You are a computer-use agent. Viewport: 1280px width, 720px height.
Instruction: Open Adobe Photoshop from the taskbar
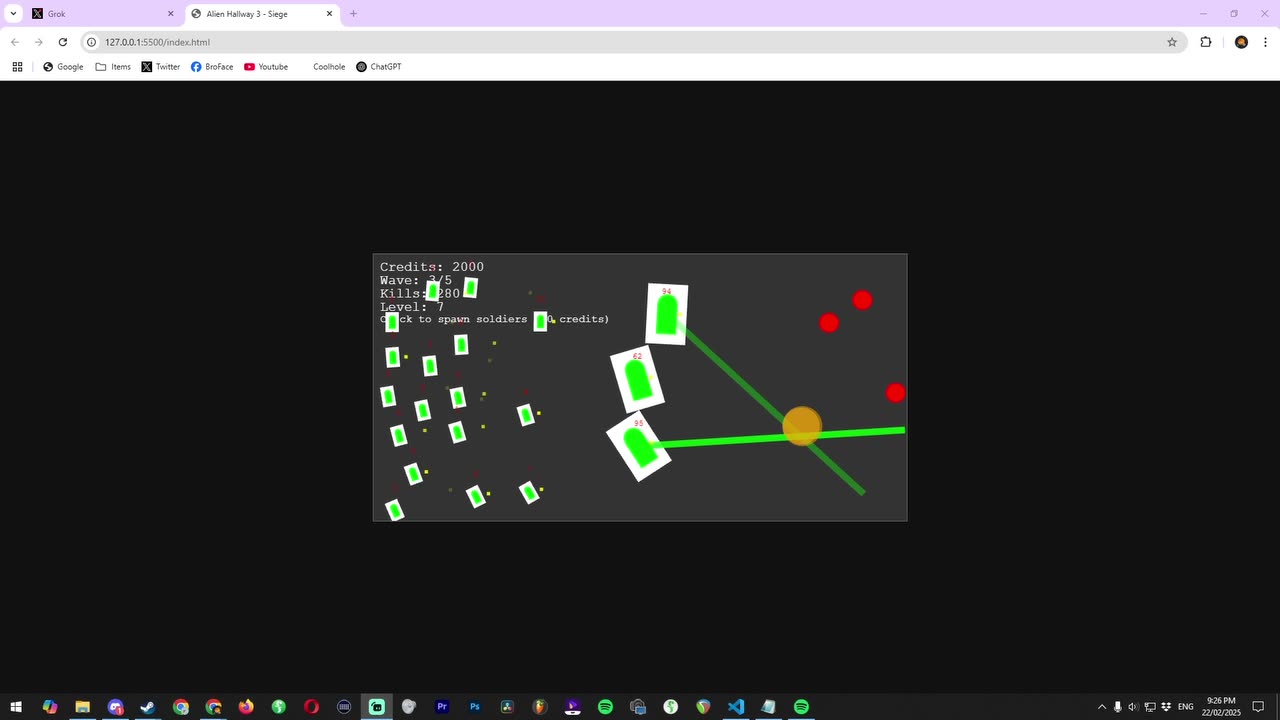point(475,707)
